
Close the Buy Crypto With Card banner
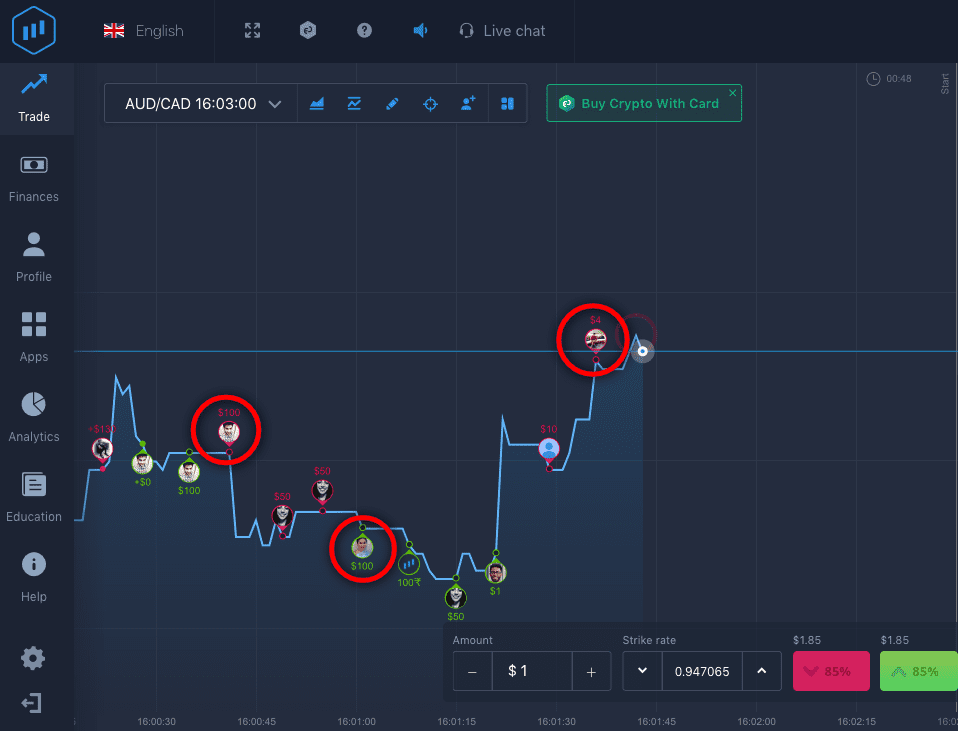coord(733,93)
